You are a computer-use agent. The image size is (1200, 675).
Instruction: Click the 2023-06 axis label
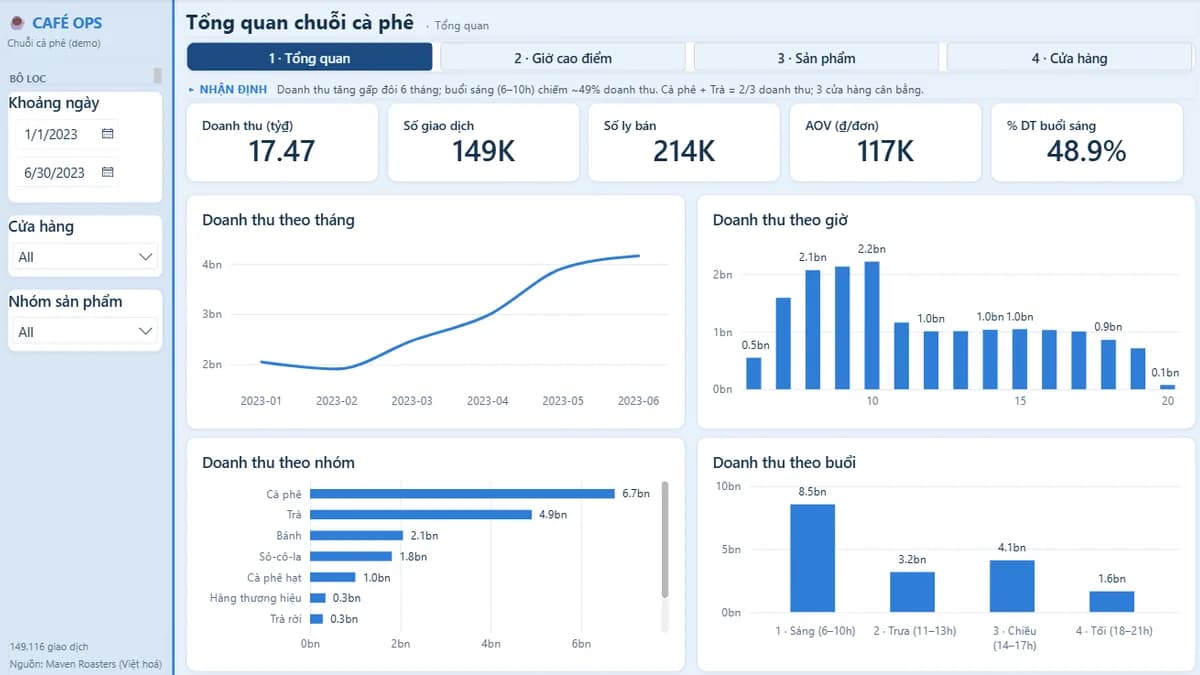[638, 401]
